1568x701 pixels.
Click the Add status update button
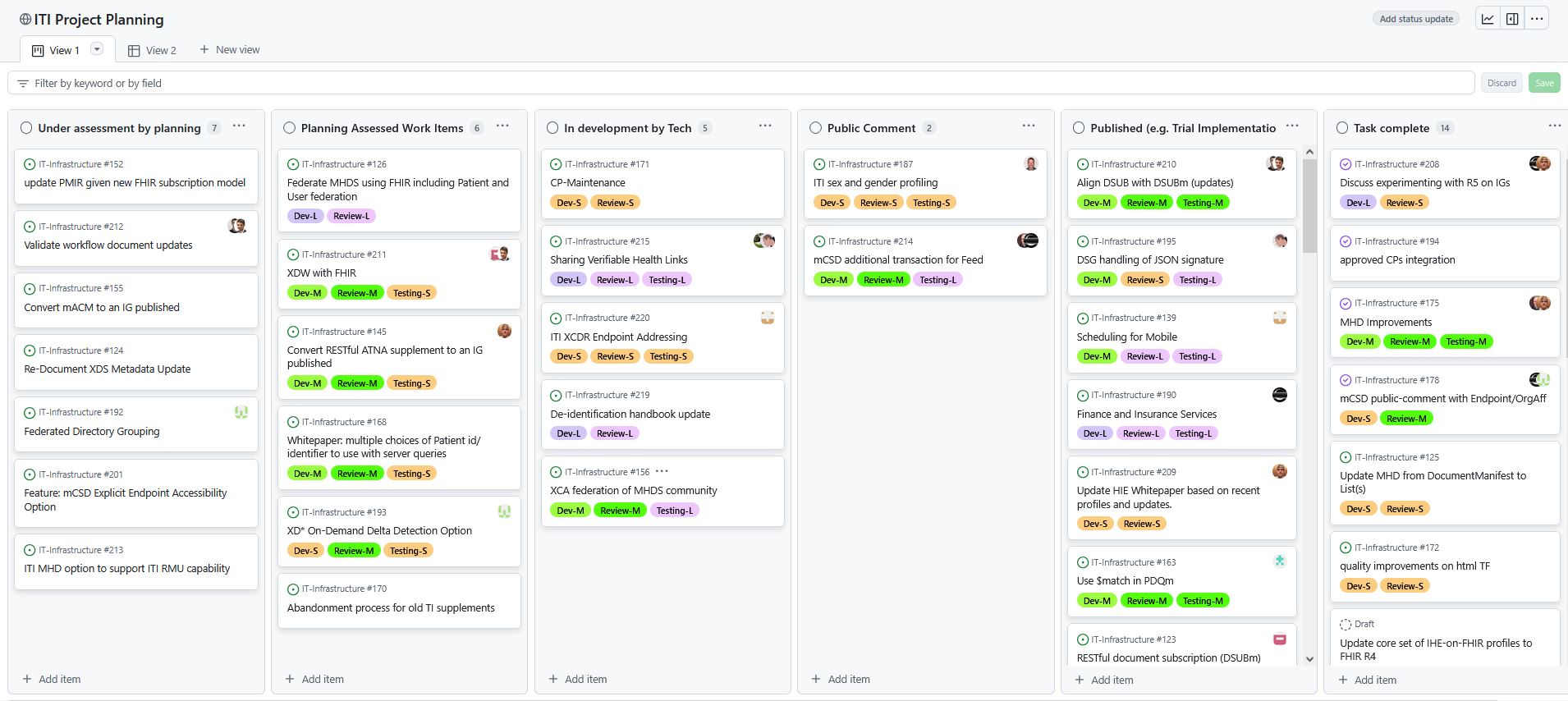coord(1415,19)
